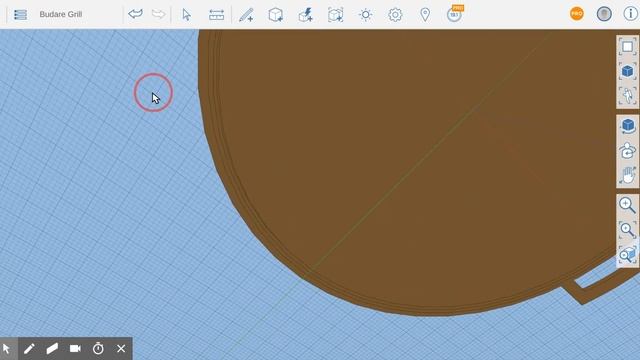The height and width of the screenshot is (360, 640).
Task: Select the highlighter annotation tool
Action: click(52, 349)
